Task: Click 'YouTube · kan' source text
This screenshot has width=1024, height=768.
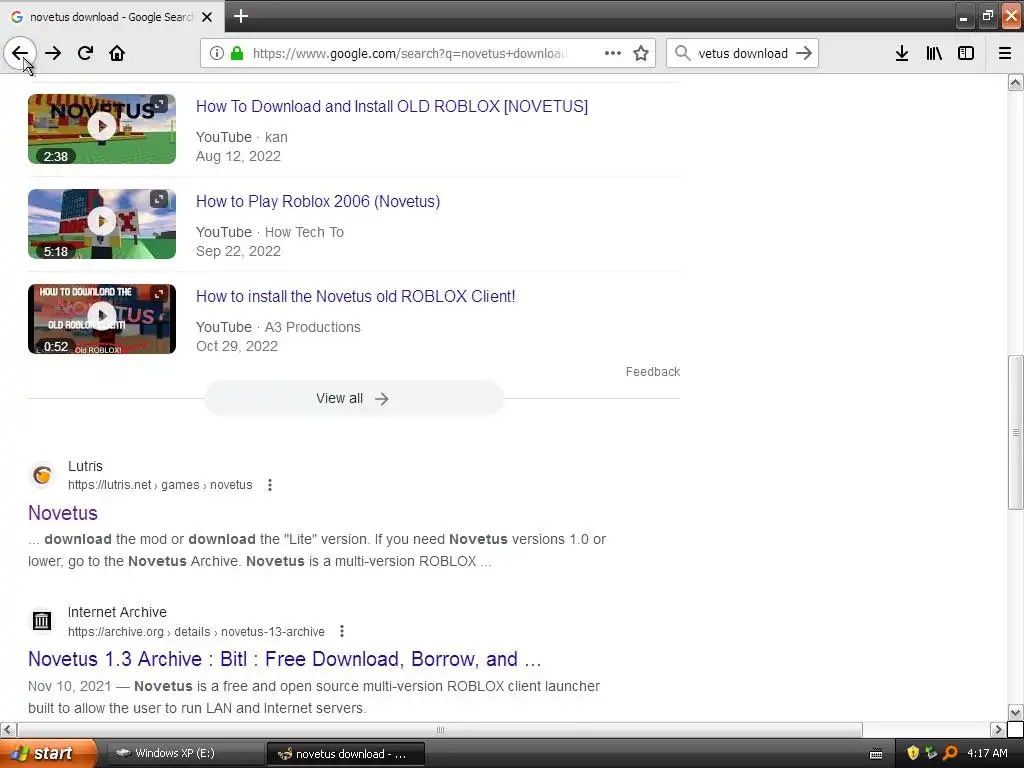Action: point(242,137)
